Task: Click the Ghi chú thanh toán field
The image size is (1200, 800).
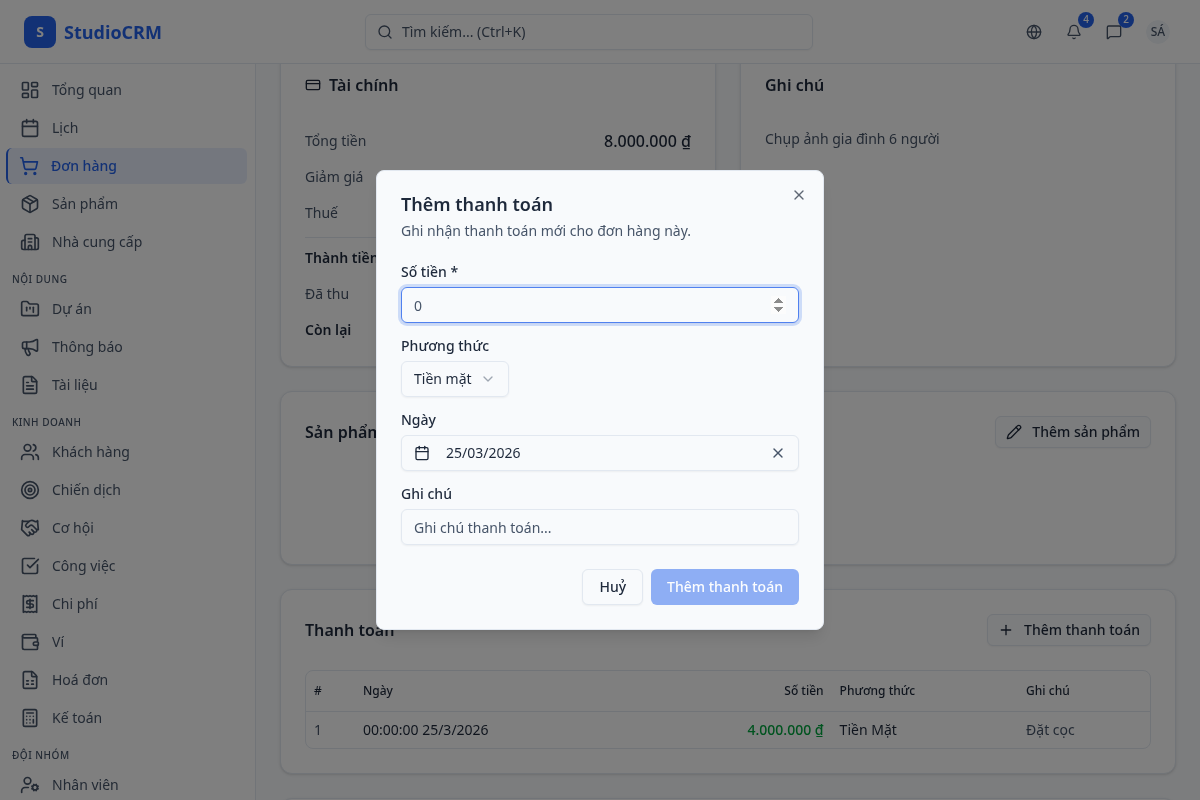Action: 599,527
